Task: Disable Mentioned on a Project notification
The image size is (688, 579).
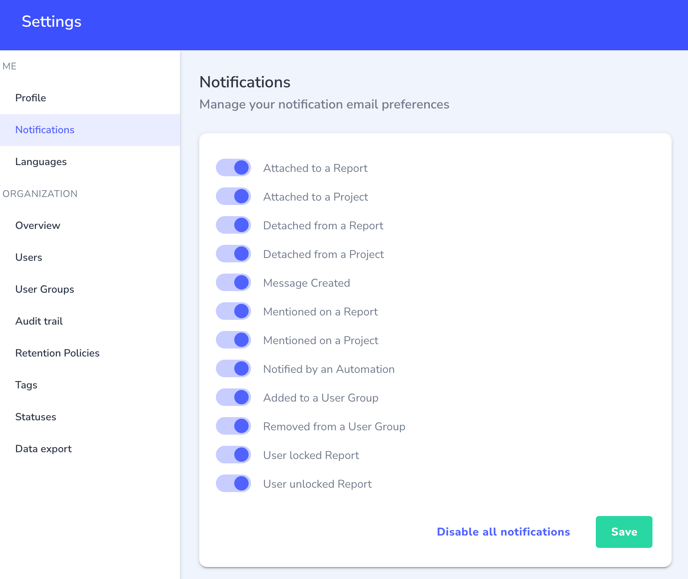Action: [x=233, y=340]
